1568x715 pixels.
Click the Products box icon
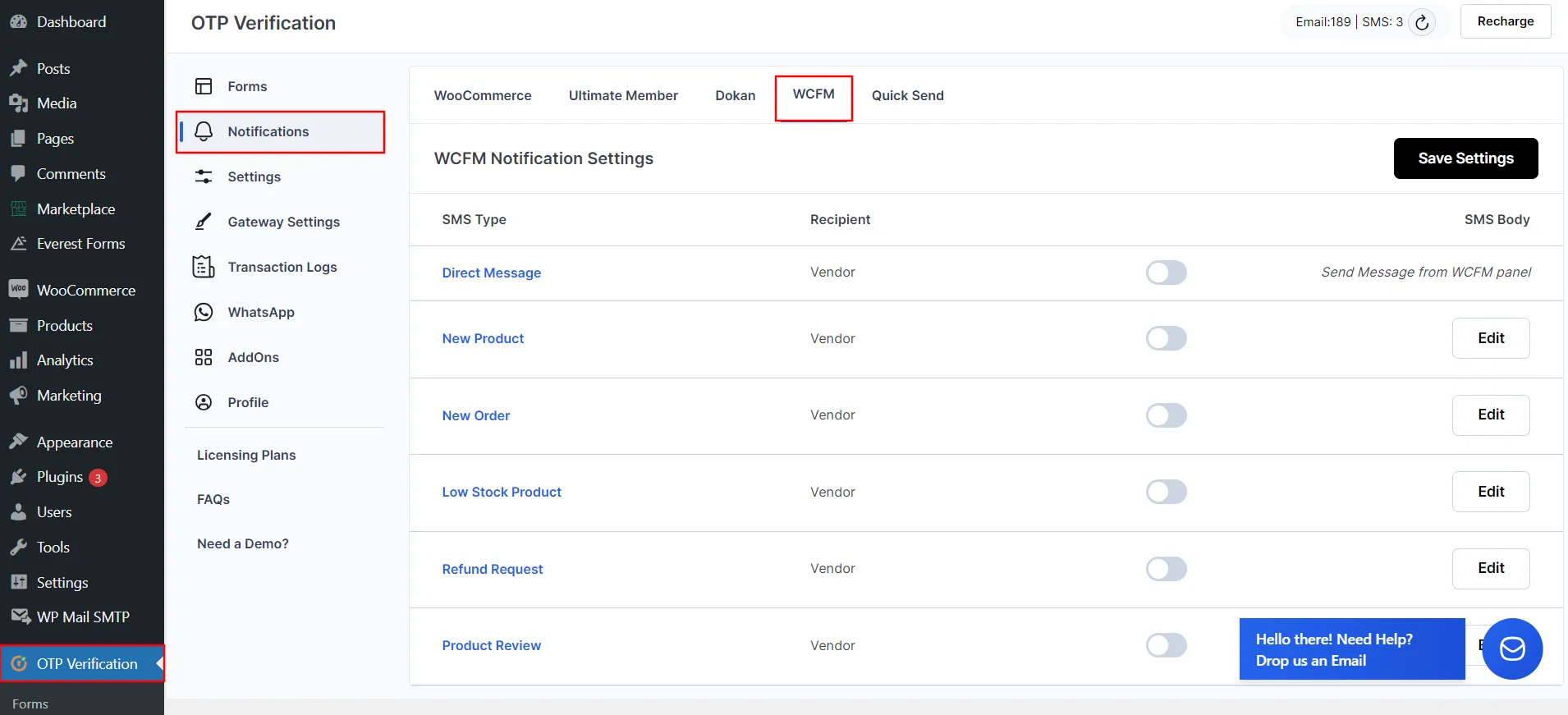tap(19, 325)
